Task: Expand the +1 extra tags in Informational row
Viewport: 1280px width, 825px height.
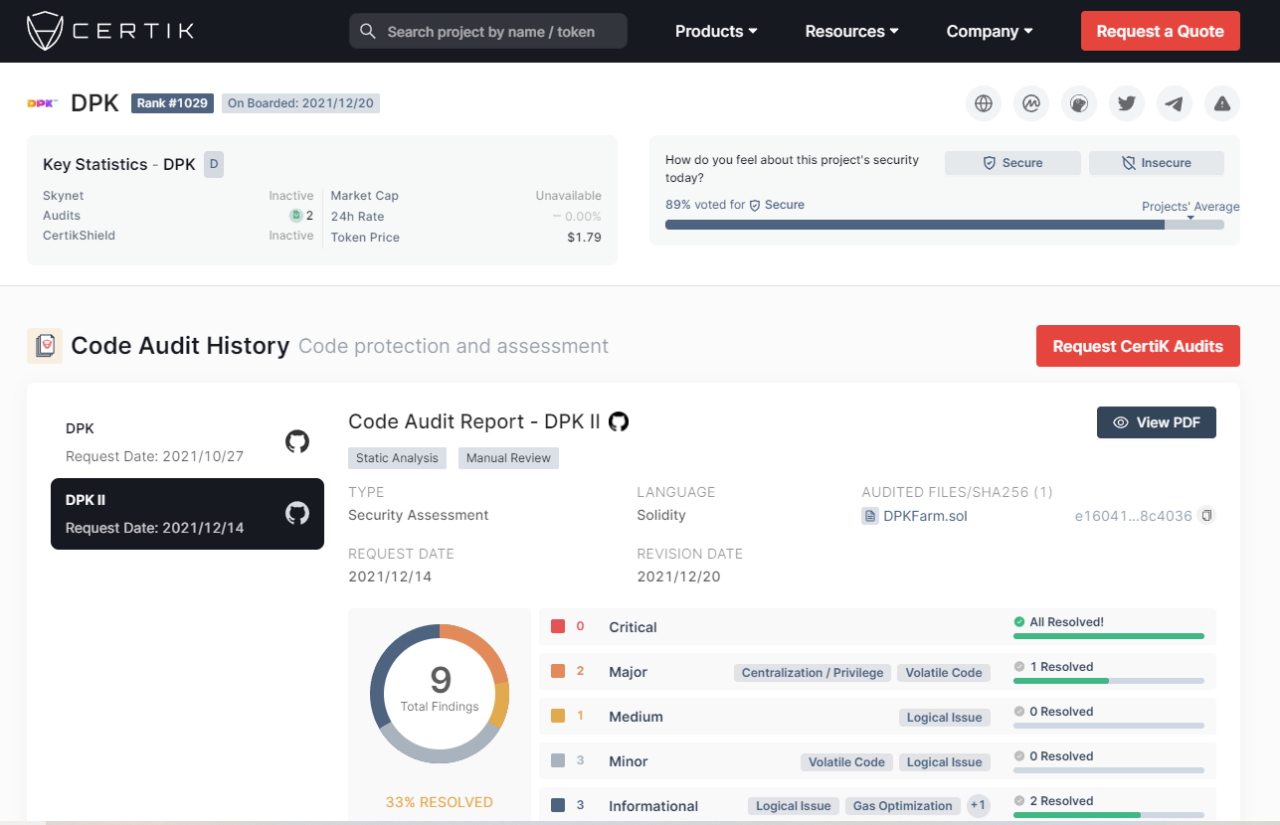Action: click(978, 806)
